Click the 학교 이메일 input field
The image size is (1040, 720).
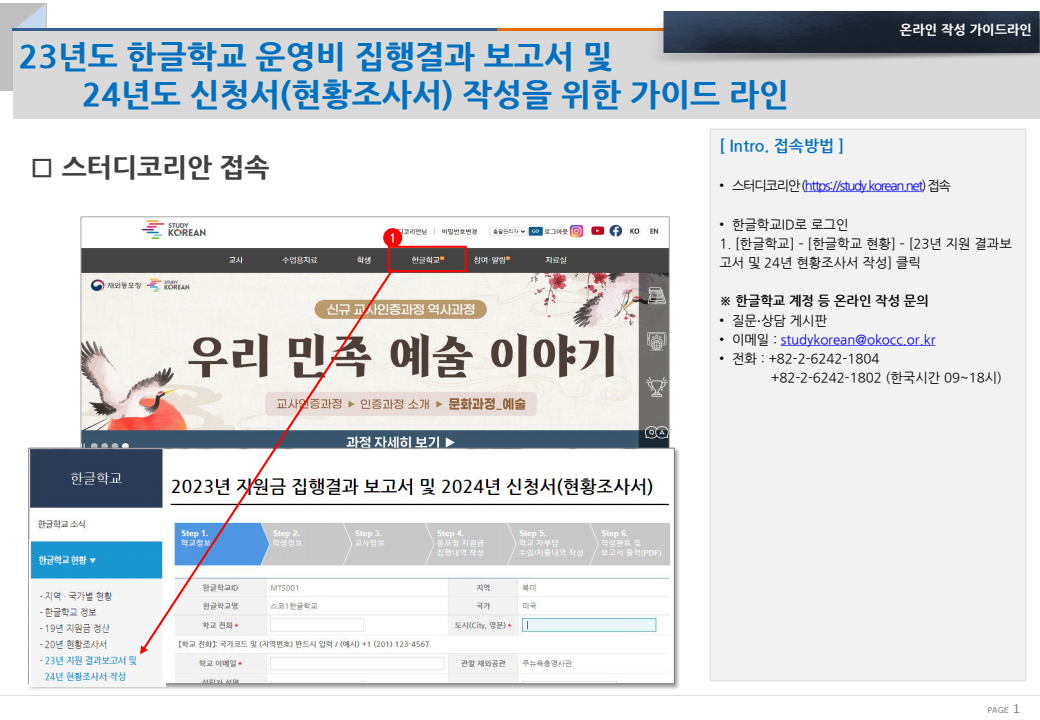coord(357,664)
